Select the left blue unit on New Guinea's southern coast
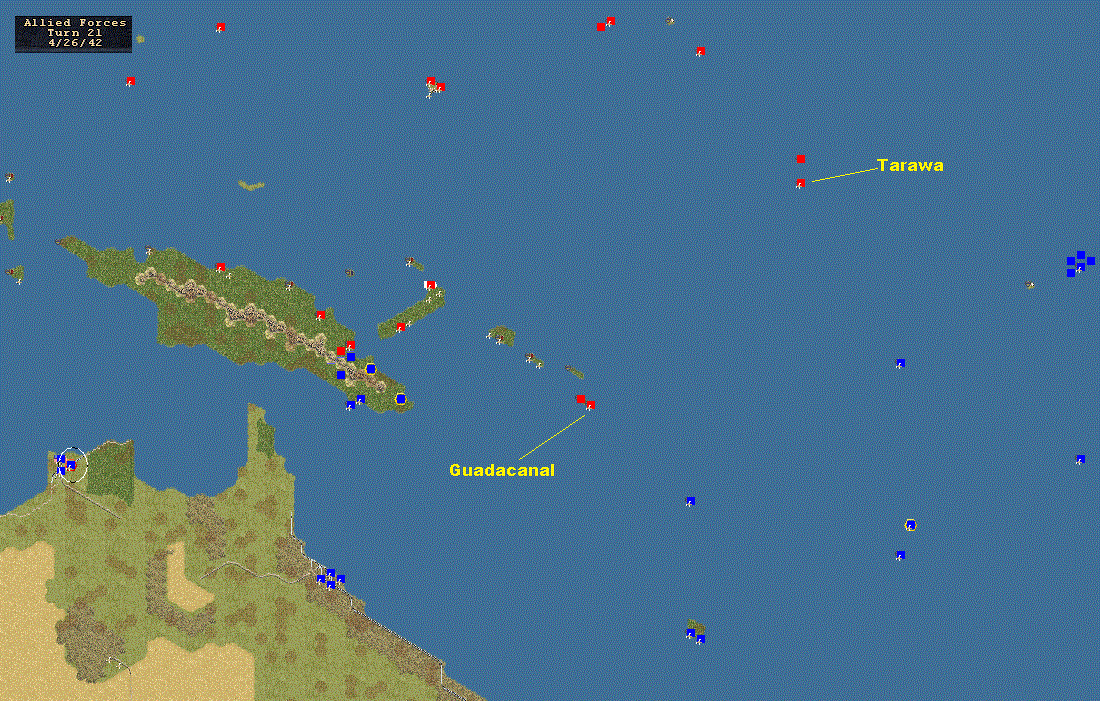Screen dimensions: 1100x701 [x=351, y=405]
